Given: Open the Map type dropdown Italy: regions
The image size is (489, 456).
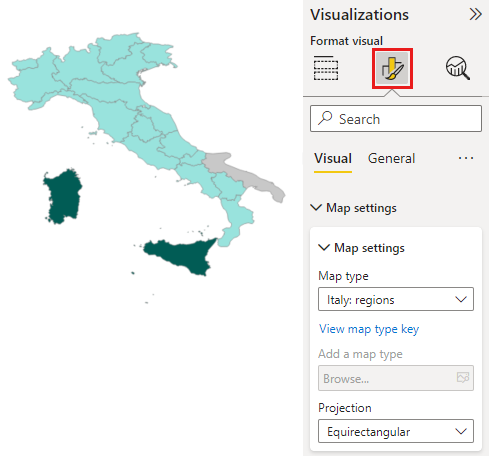Looking at the screenshot, I should click(x=396, y=299).
